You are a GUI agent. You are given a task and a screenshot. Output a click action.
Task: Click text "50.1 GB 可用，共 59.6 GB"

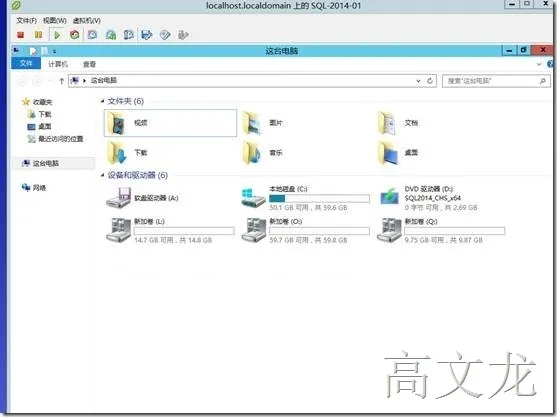[308, 207]
